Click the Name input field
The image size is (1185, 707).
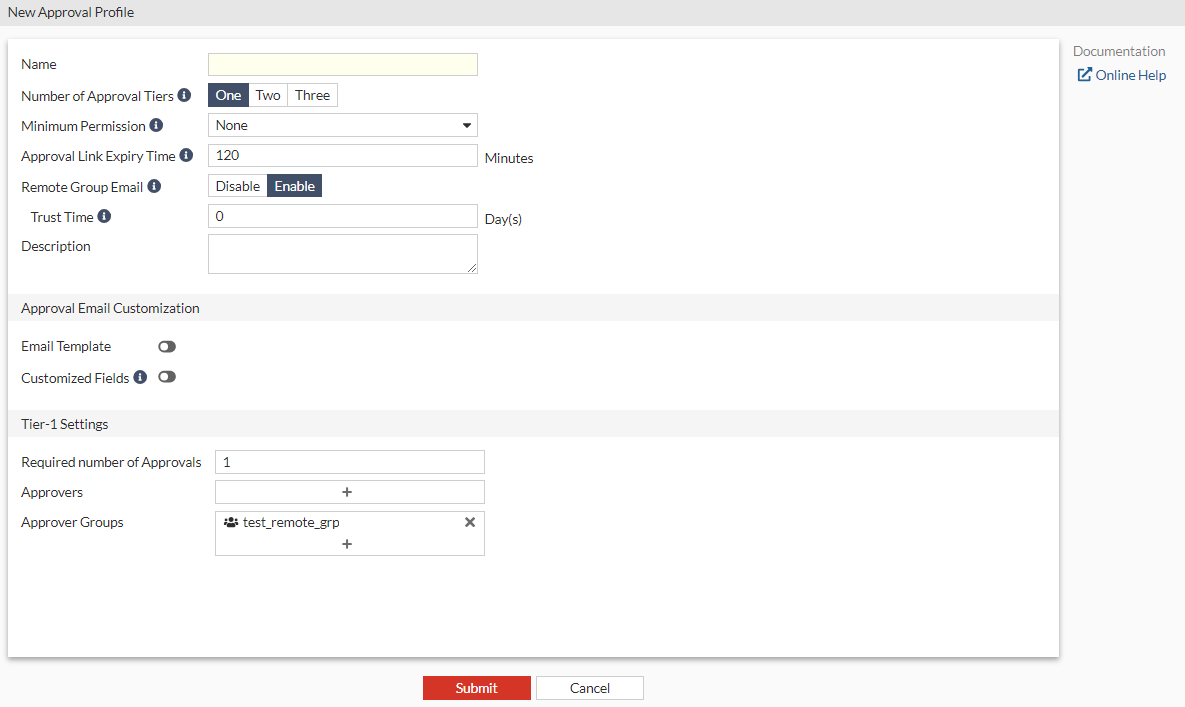click(x=342, y=64)
